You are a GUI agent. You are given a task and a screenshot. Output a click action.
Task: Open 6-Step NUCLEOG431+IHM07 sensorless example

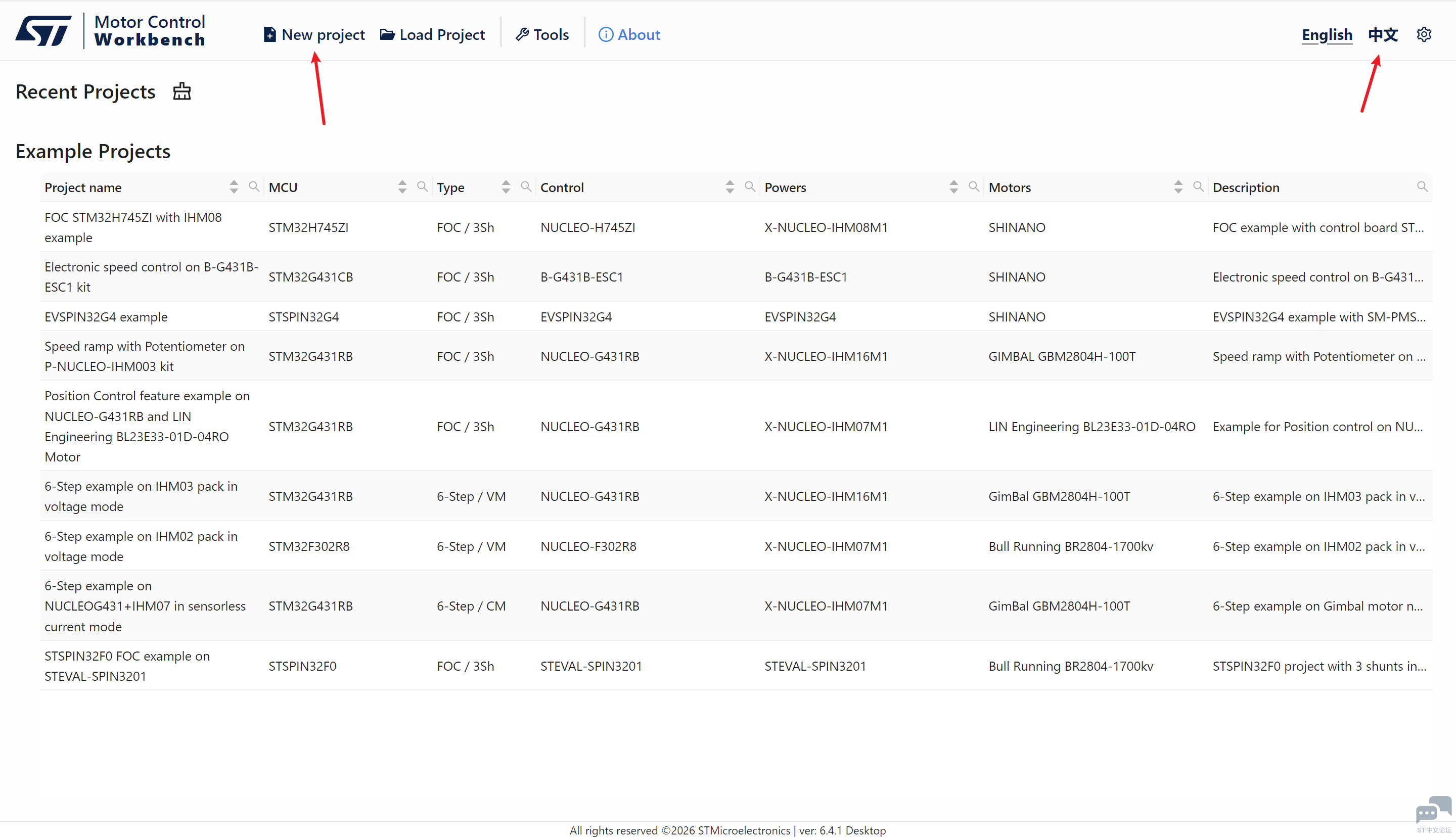[x=145, y=606]
